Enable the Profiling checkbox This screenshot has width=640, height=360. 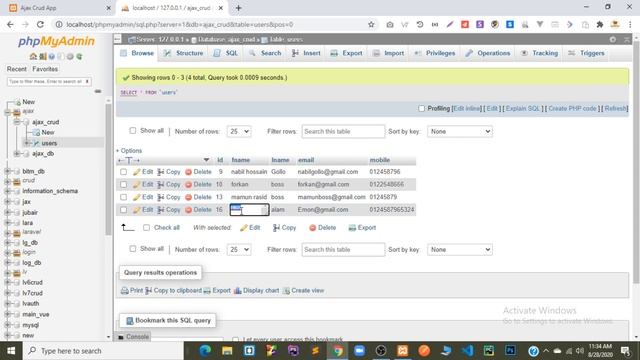(422, 109)
